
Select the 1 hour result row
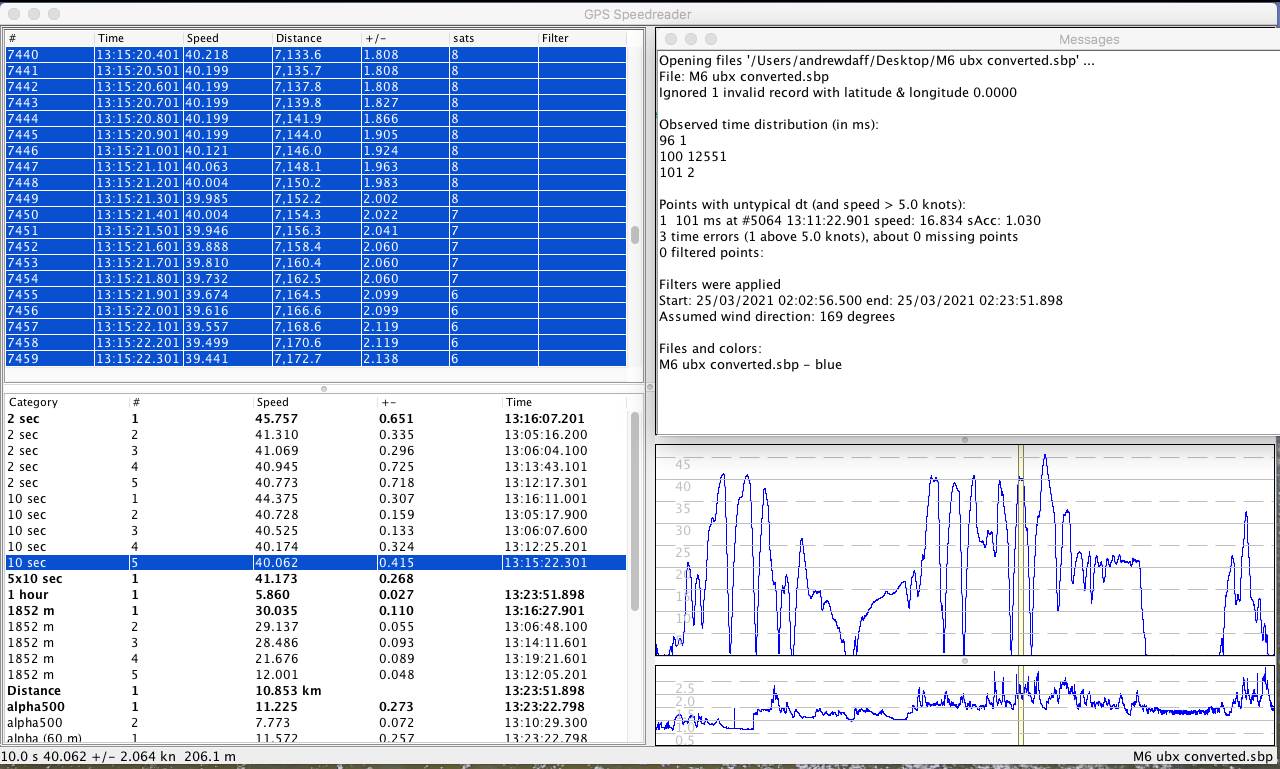pyautogui.click(x=300, y=595)
